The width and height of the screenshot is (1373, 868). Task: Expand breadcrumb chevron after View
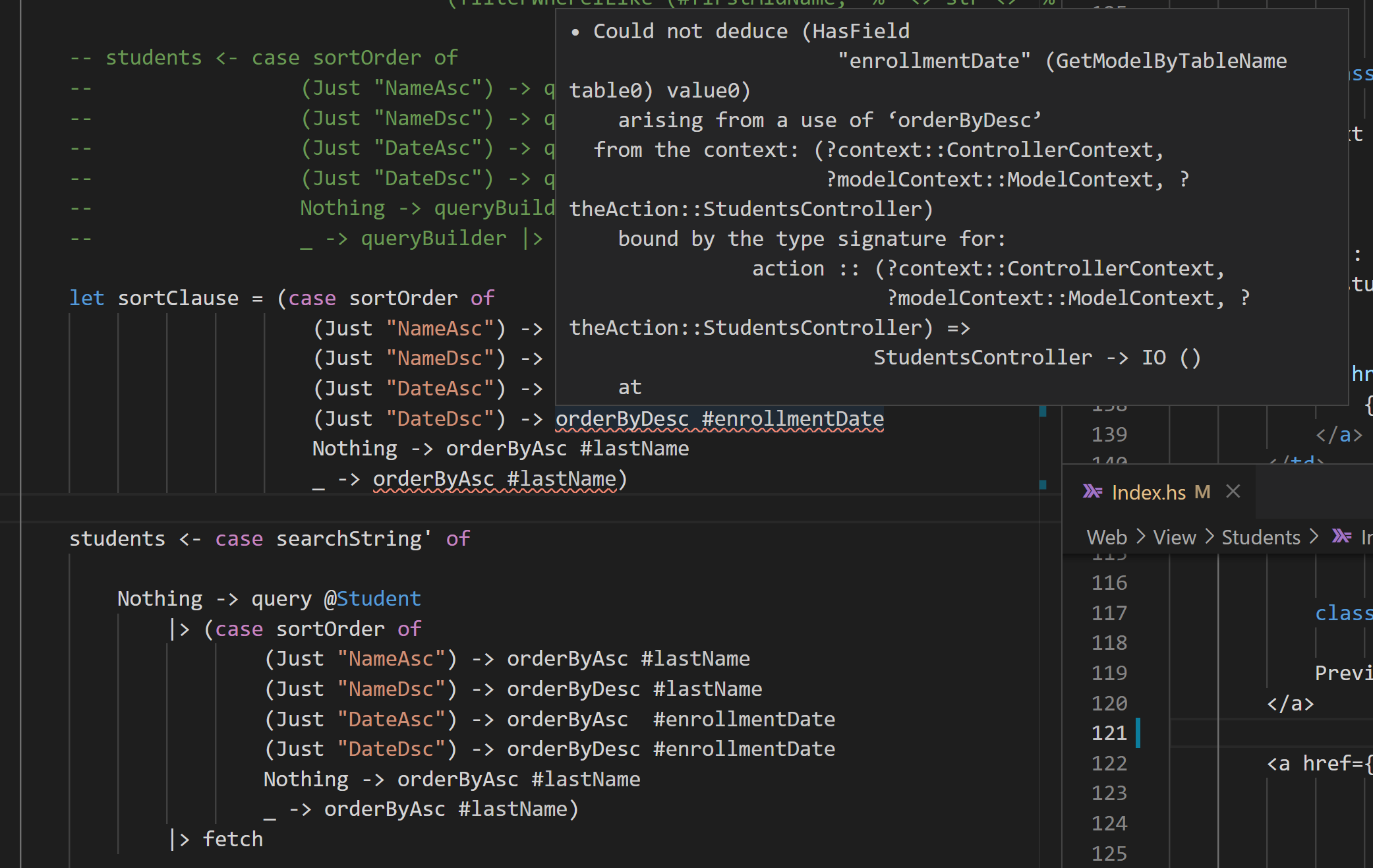point(1210,536)
